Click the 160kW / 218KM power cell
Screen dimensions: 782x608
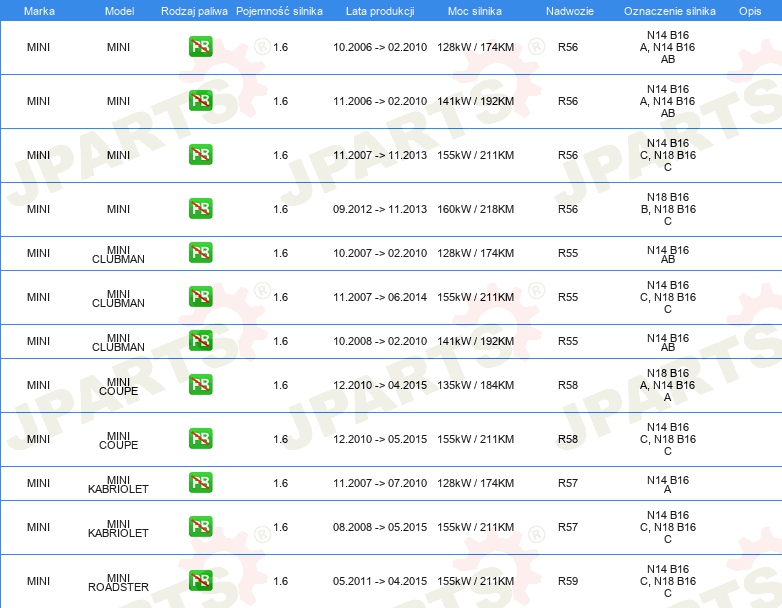(475, 209)
